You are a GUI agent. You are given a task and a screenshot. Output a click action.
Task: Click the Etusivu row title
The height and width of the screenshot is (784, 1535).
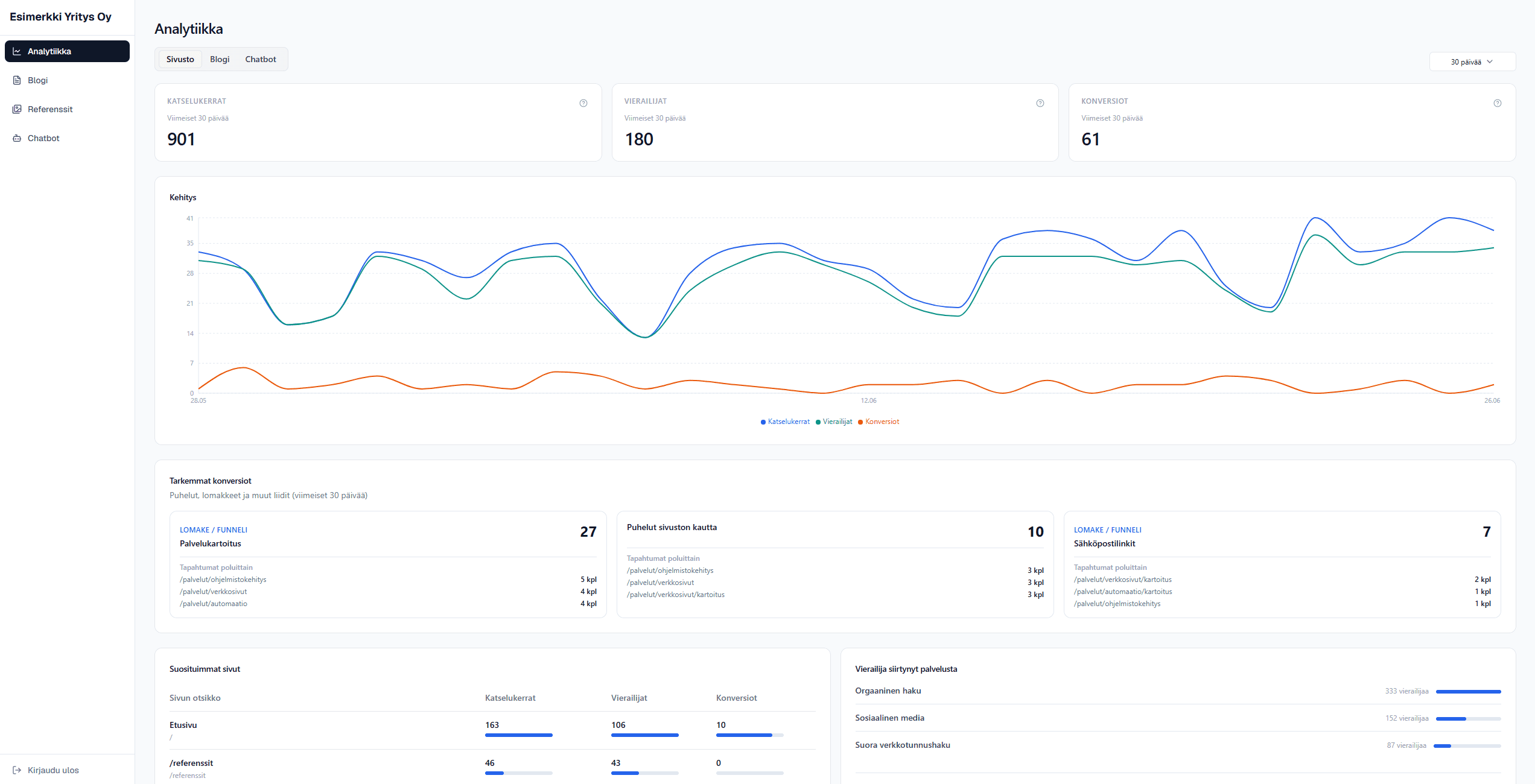(183, 725)
